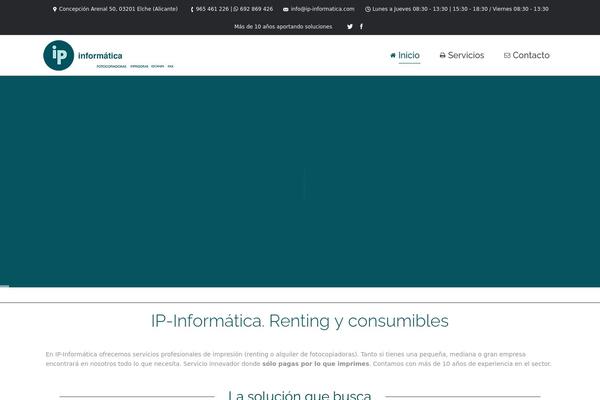Click the home icon beside Inicio

[393, 55]
